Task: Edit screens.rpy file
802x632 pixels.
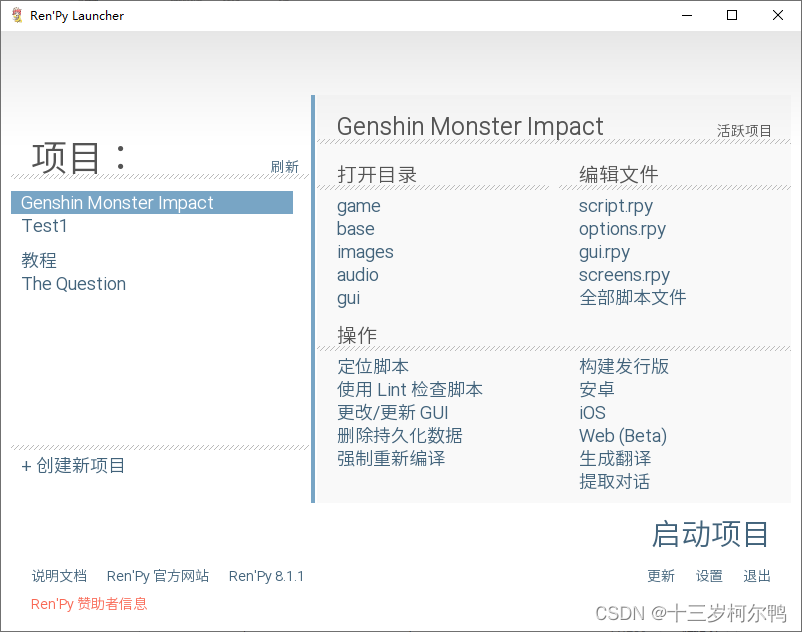Action: (625, 275)
